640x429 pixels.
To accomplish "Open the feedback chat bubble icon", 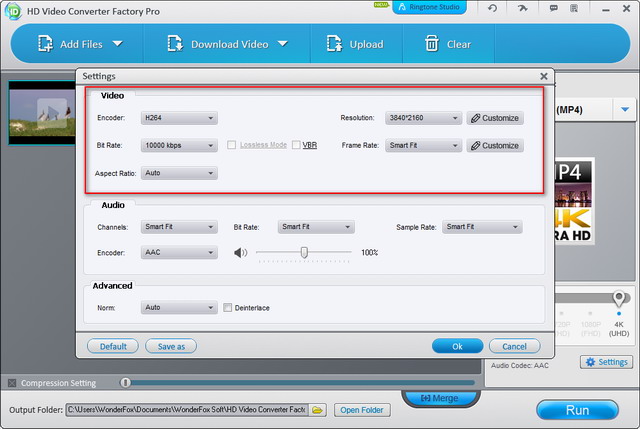I will pos(555,8).
